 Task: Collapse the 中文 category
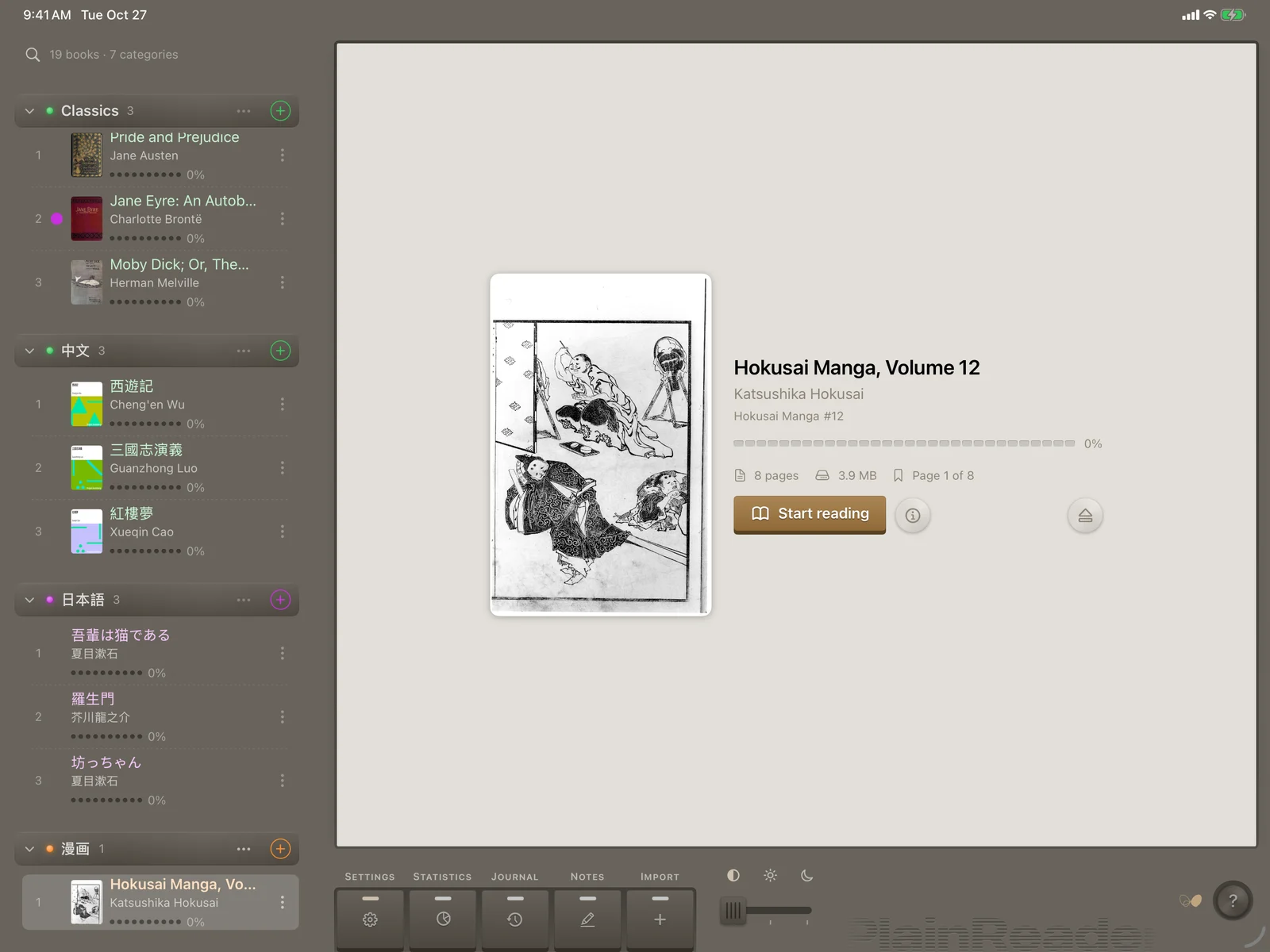click(x=29, y=351)
